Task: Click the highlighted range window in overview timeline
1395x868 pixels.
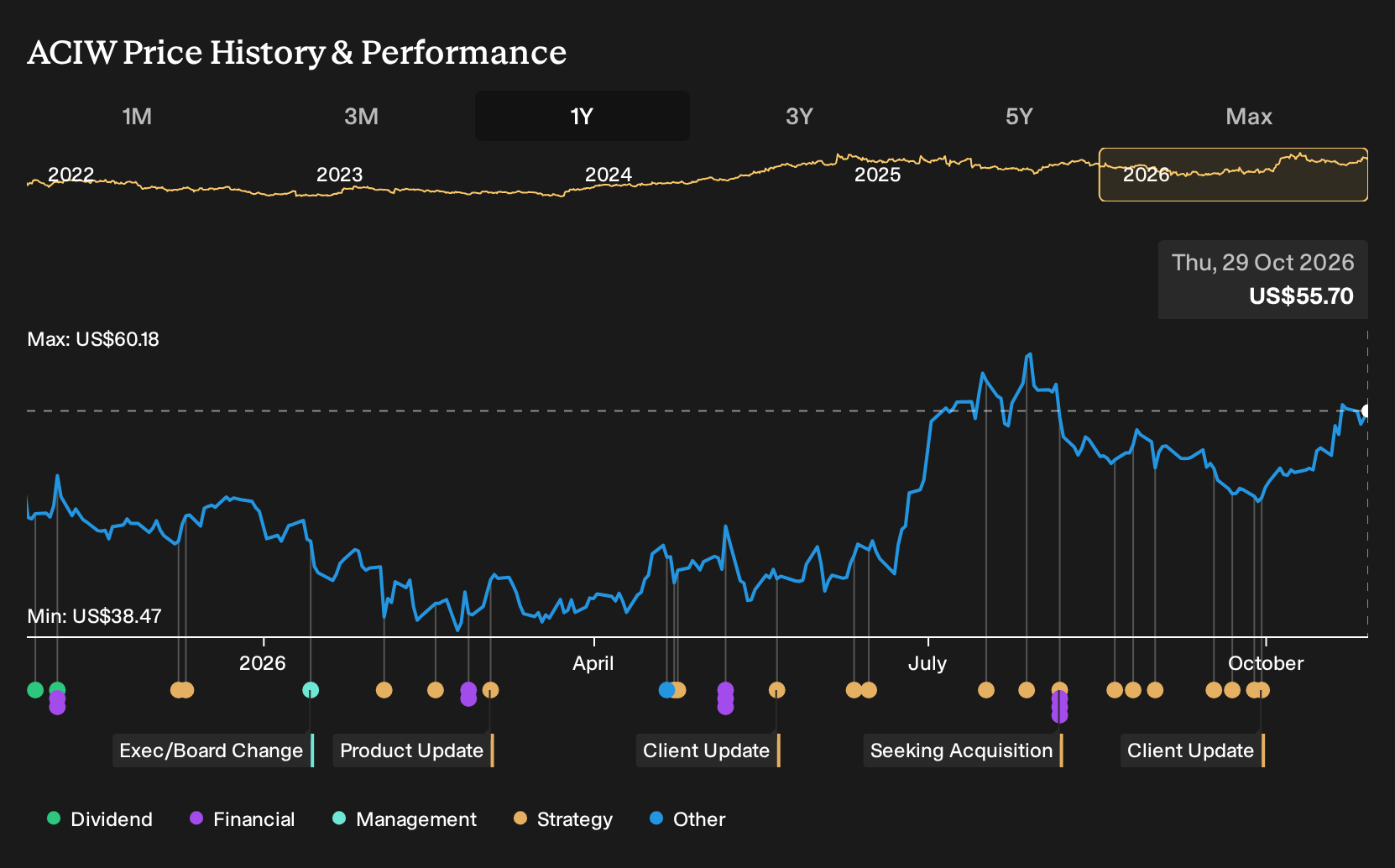Action: coord(1233,175)
